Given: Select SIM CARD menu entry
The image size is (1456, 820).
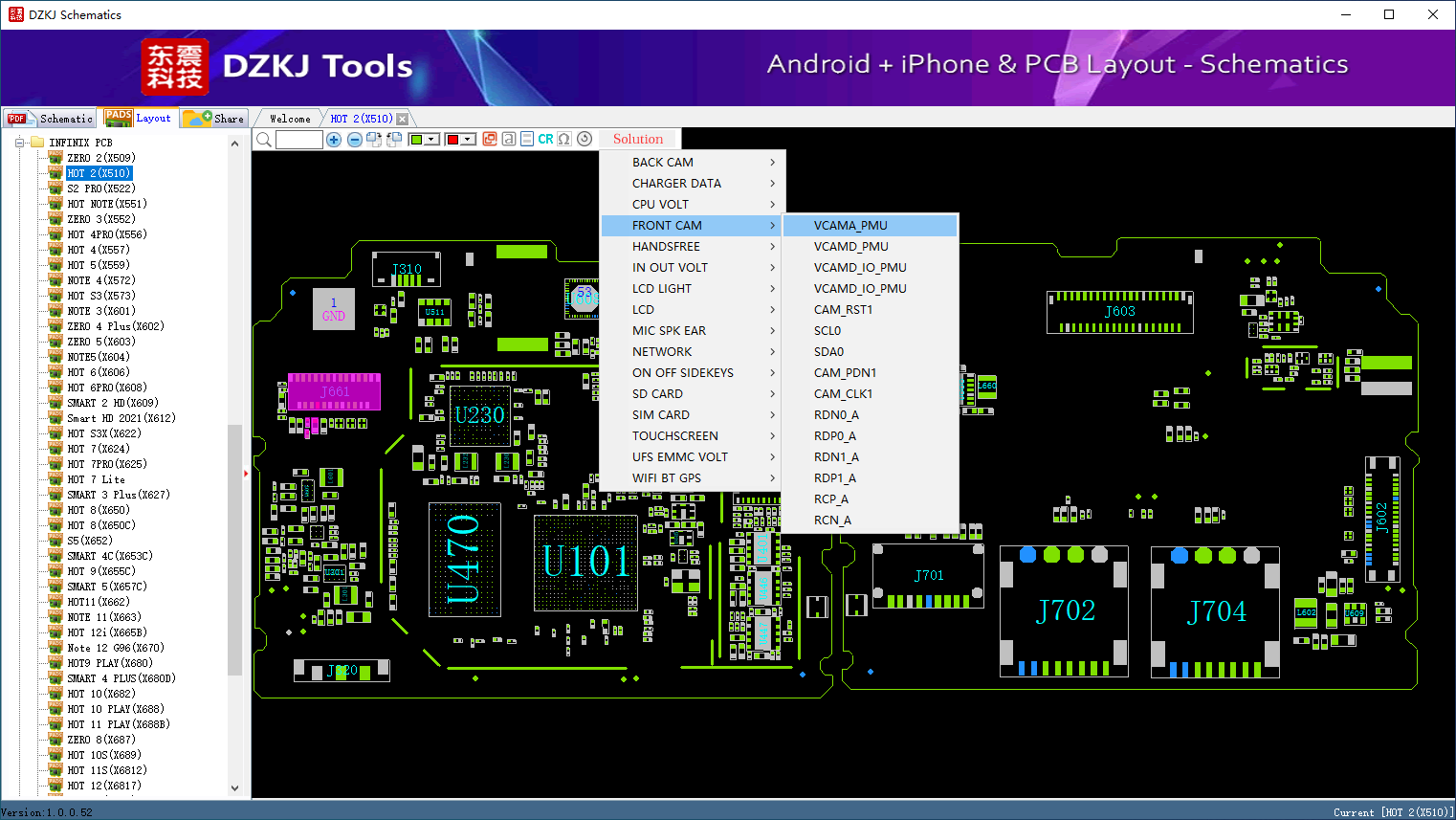Looking at the screenshot, I should (693, 415).
